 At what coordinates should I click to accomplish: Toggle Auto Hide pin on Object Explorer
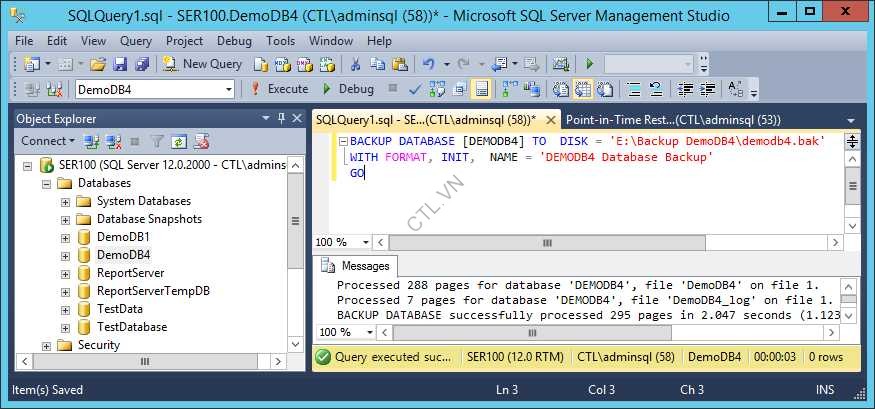pos(281,118)
